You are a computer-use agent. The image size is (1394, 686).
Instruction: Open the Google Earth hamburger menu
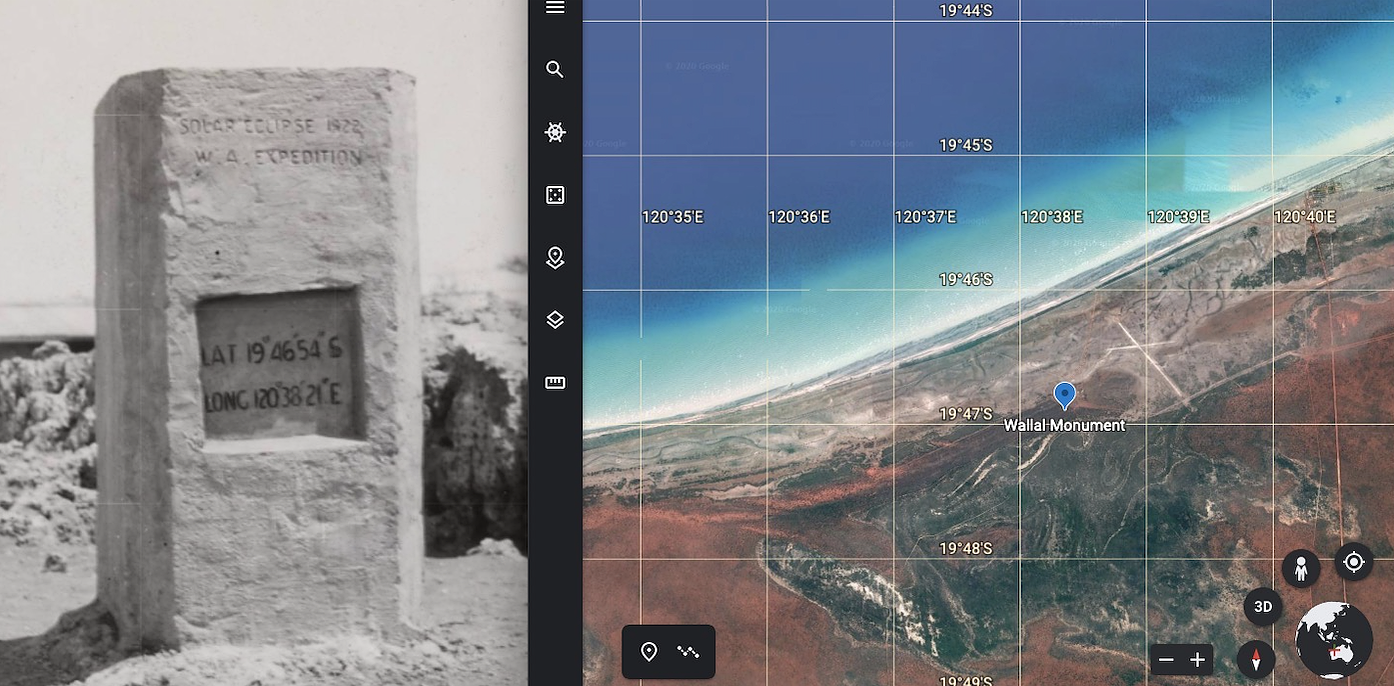[x=555, y=8]
